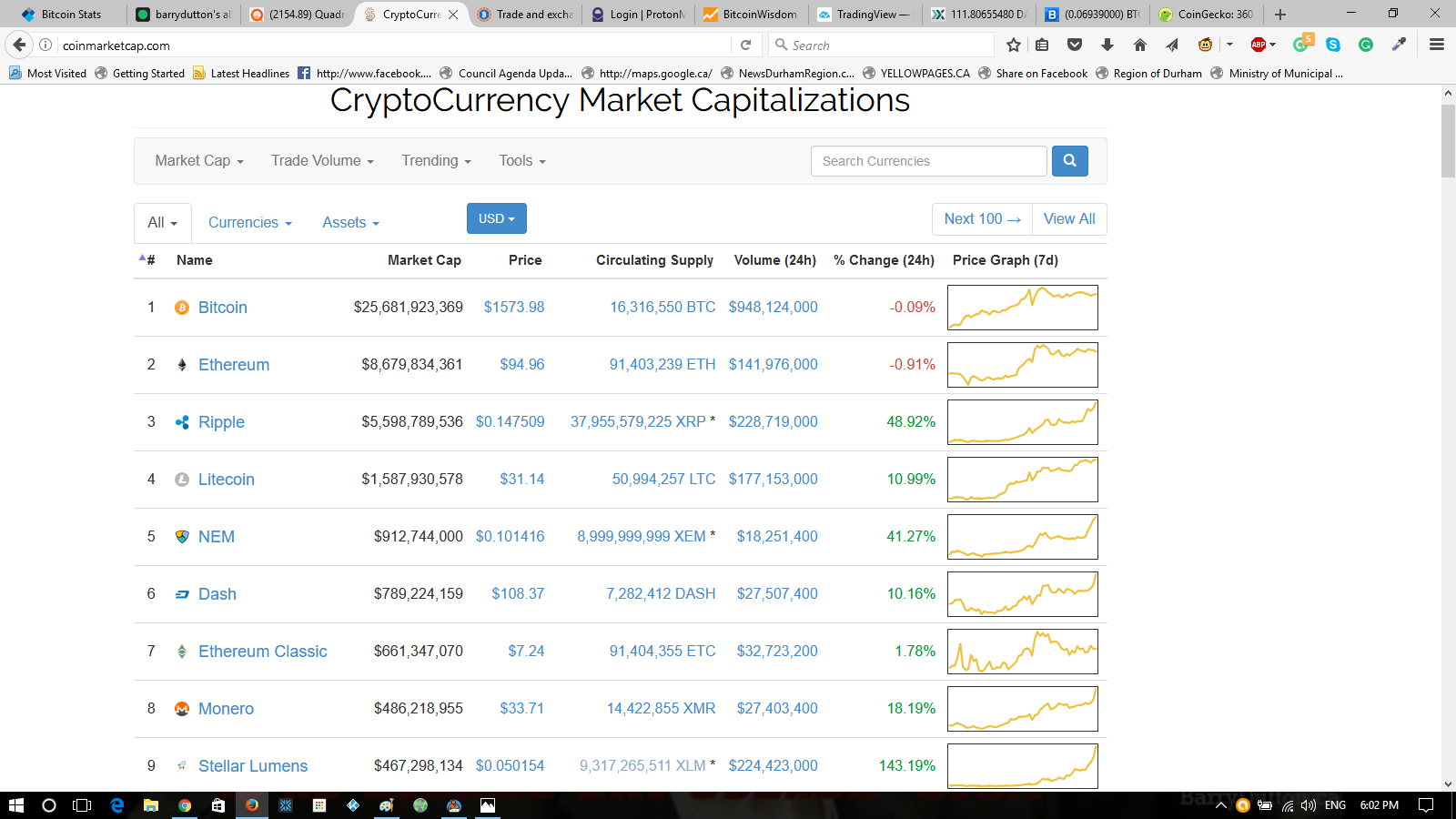1456x819 pixels.
Task: Open the Stellar Lumens link
Action: (253, 766)
